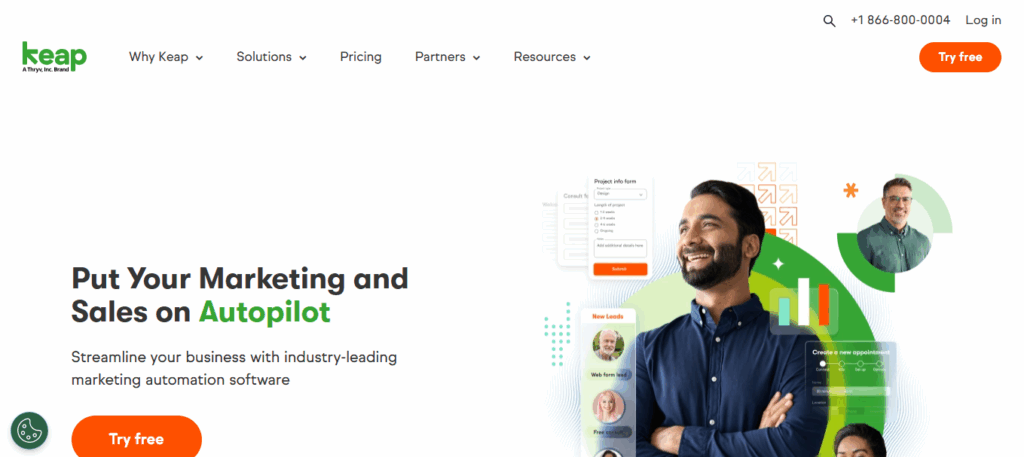Click the Log in link

point(983,20)
